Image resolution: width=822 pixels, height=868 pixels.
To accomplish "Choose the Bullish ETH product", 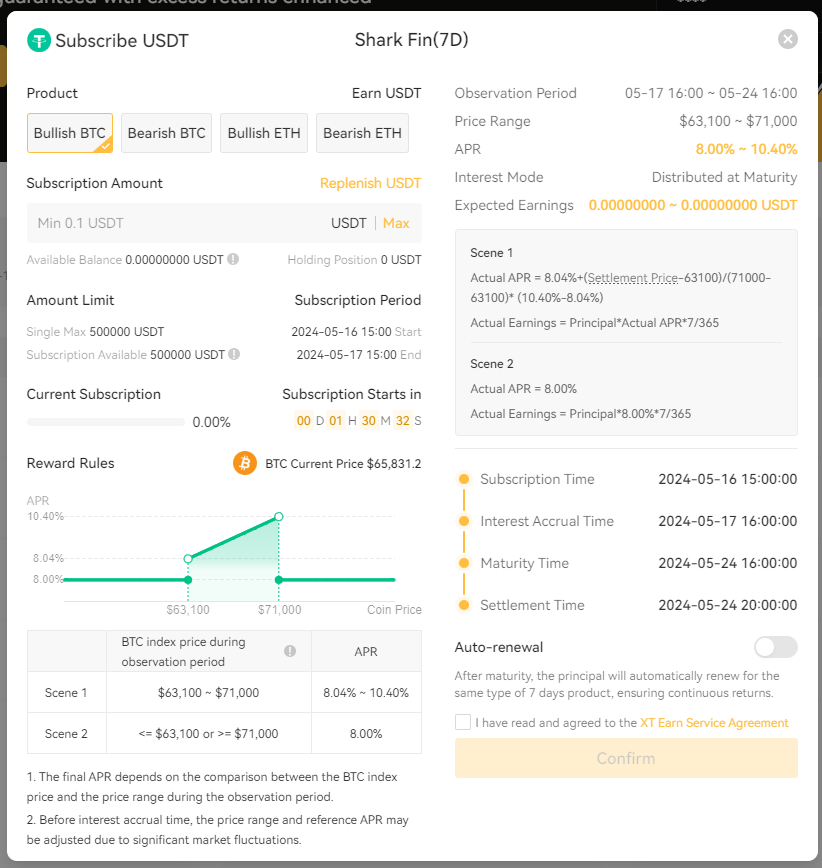I will pos(264,133).
